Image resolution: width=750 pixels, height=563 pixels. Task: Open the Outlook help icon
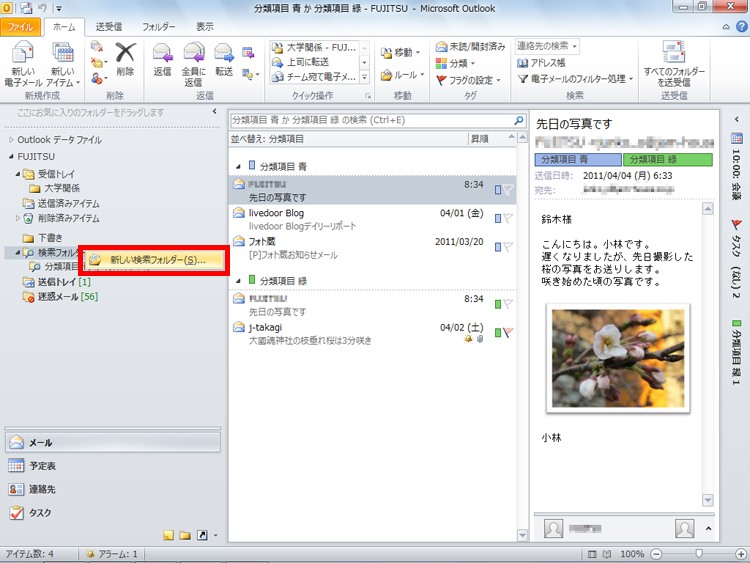741,27
